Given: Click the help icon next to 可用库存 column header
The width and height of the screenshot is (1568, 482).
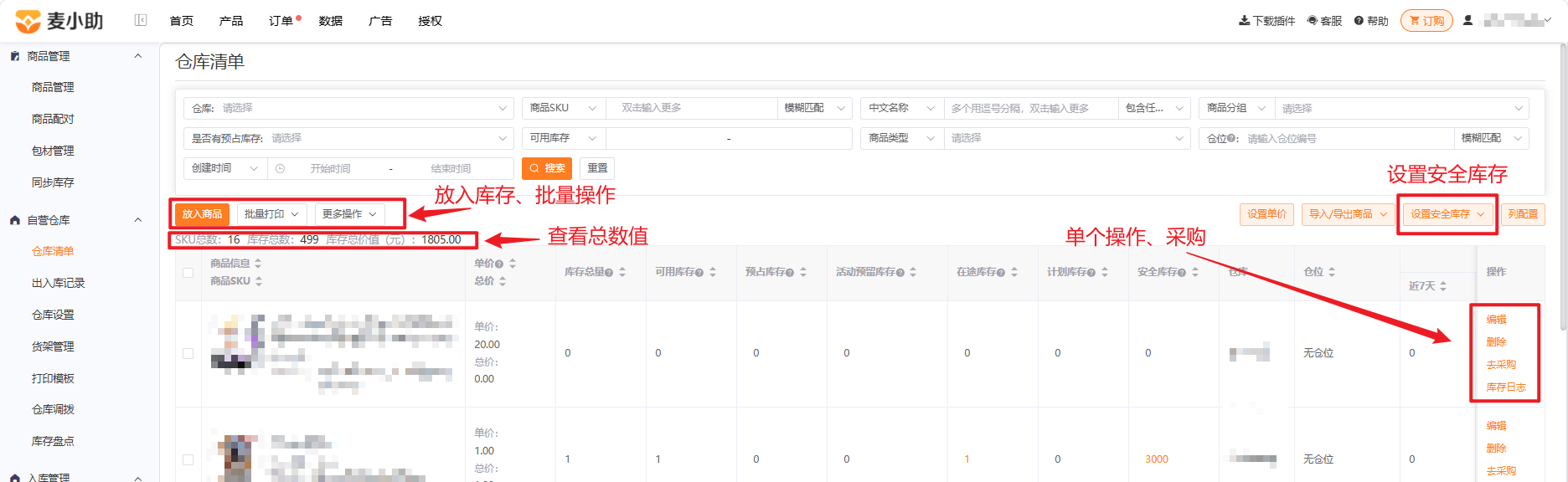Looking at the screenshot, I should click(x=699, y=272).
